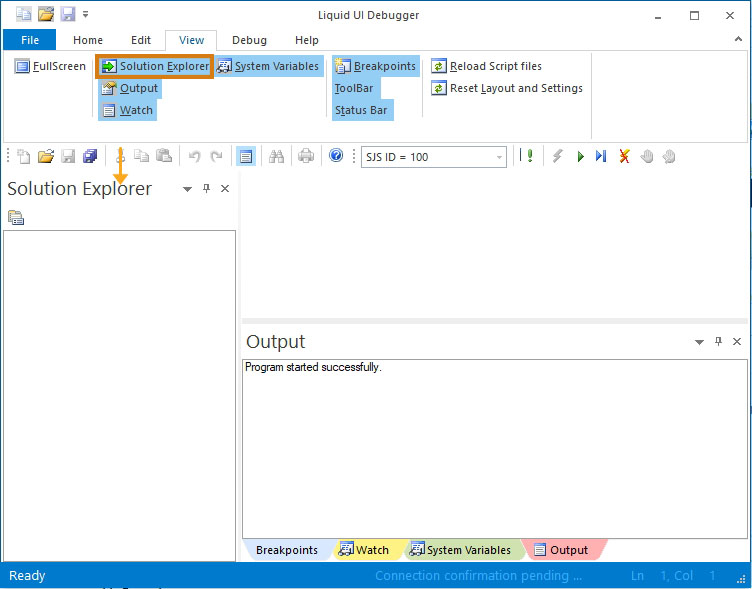Open the Quick Access Toolbar customize arrow
The width and height of the screenshot is (752, 589).
click(x=85, y=14)
